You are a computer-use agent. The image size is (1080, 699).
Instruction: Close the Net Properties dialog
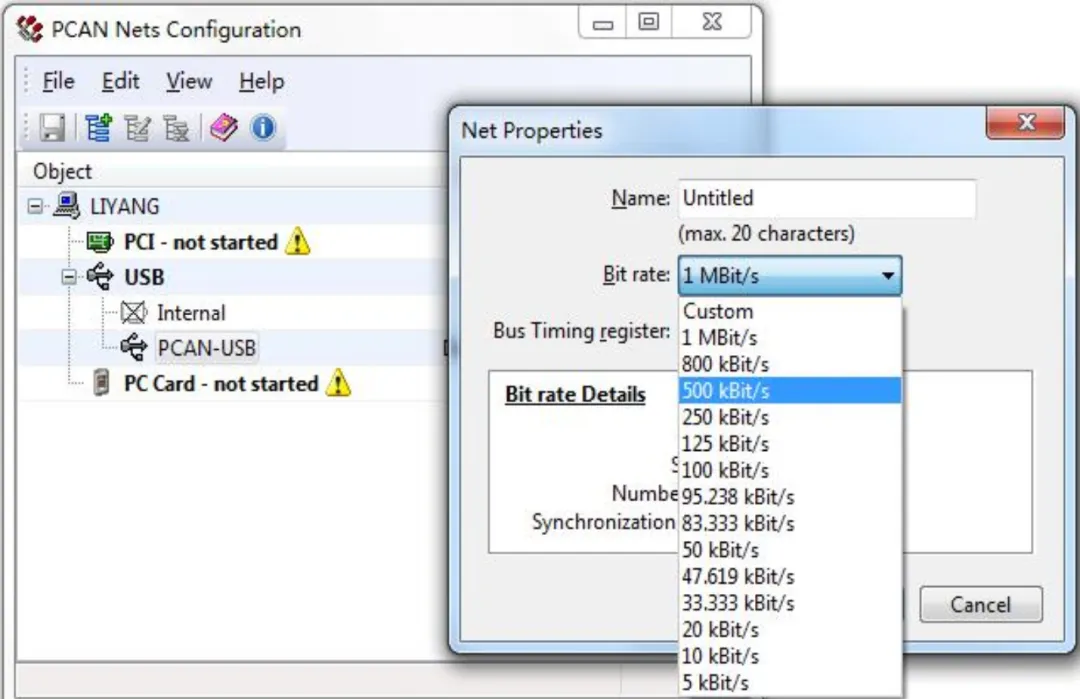[x=1025, y=123]
